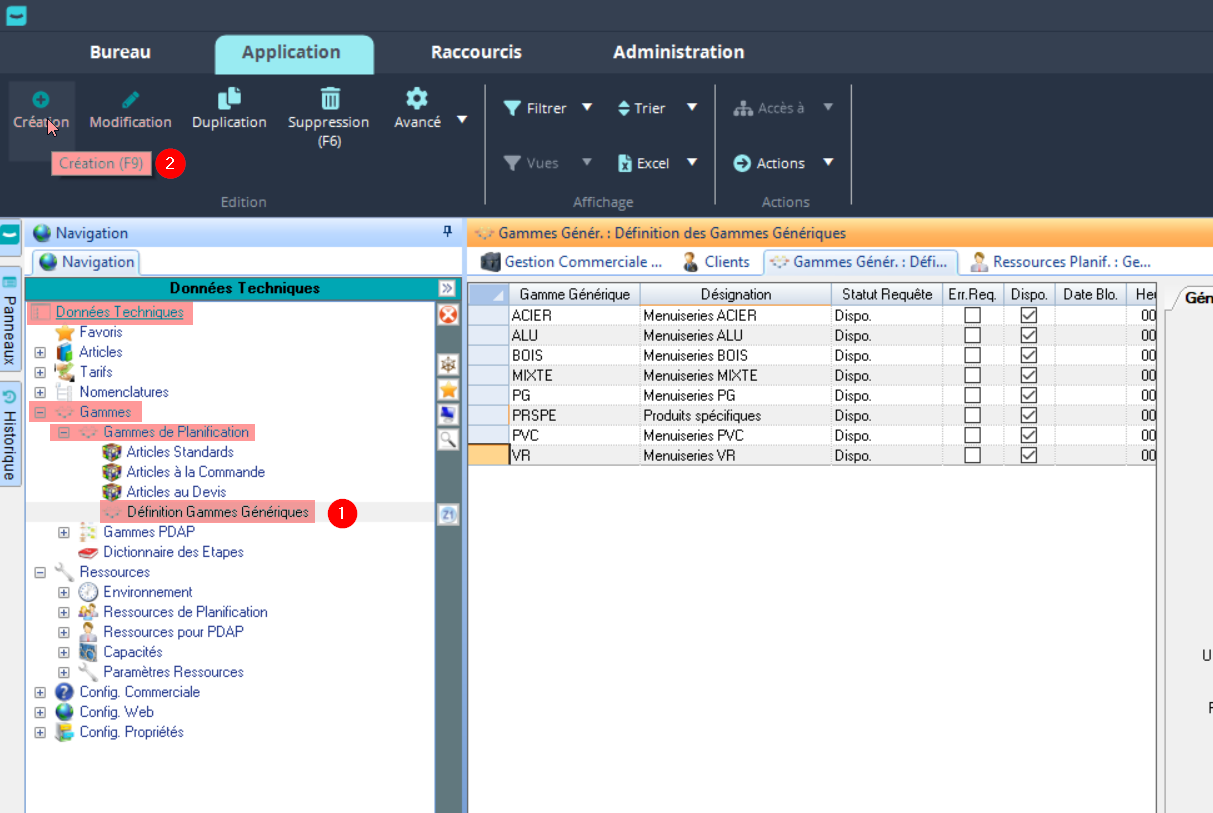Click the red close icon in navigation sidebar
This screenshot has width=1213, height=813.
[x=449, y=315]
